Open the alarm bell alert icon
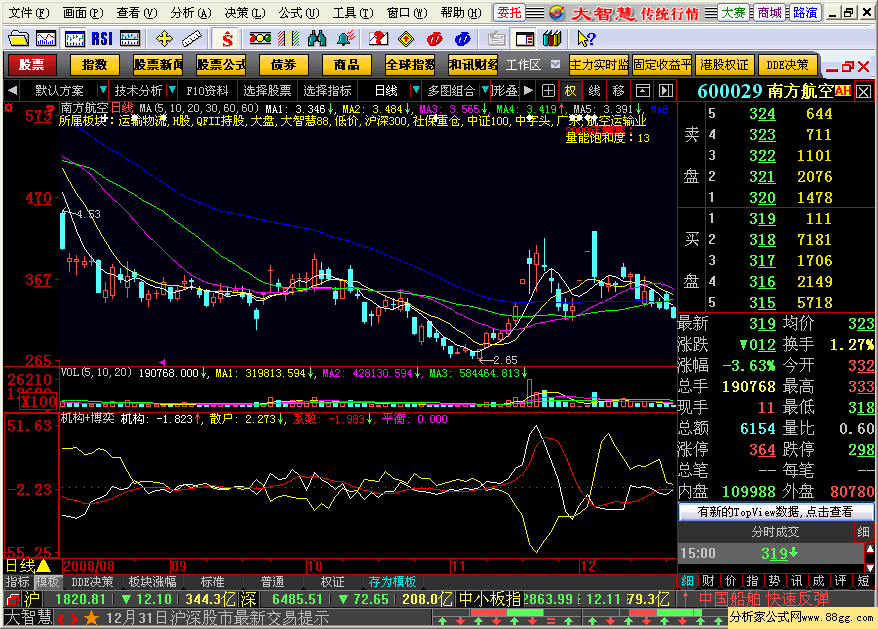The height and width of the screenshot is (629, 878). (345, 39)
